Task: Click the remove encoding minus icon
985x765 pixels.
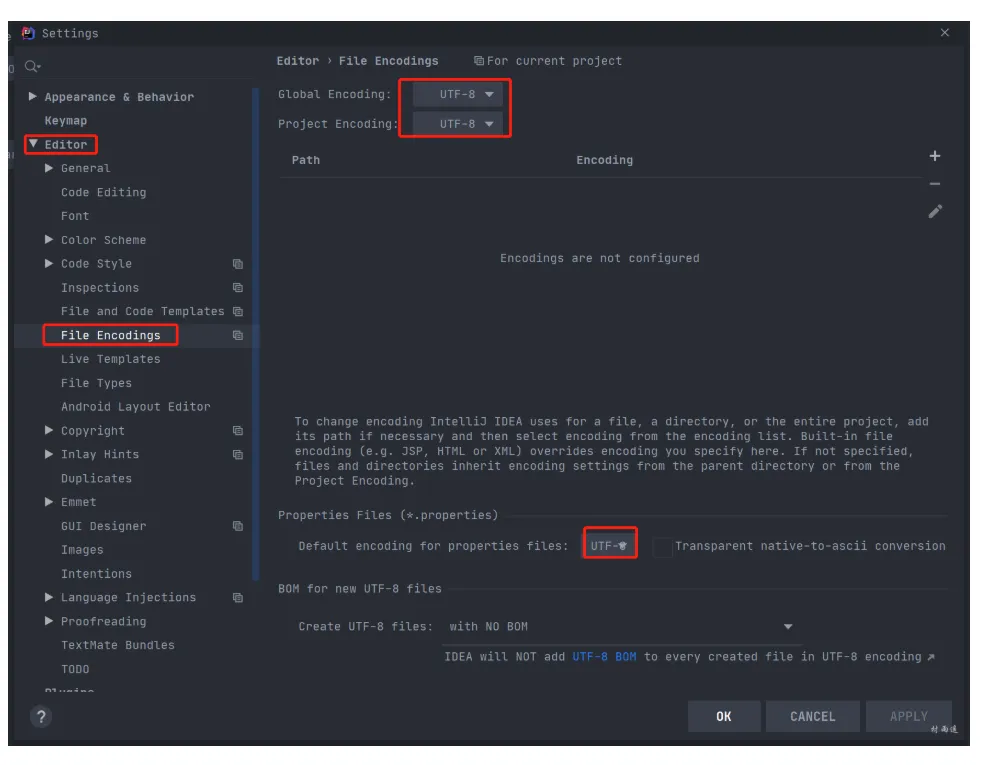Action: click(x=934, y=184)
